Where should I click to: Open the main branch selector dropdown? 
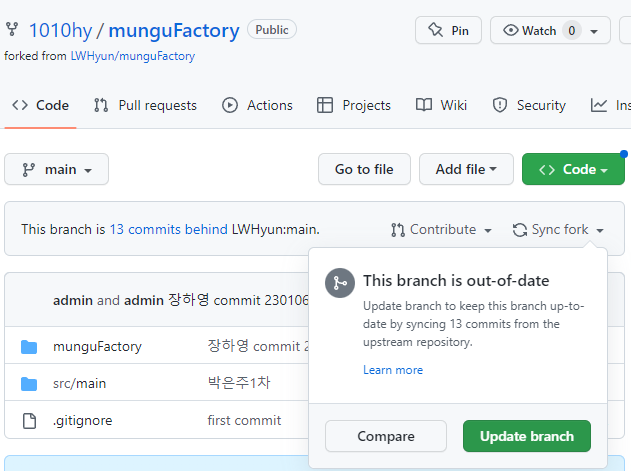pyautogui.click(x=56, y=169)
